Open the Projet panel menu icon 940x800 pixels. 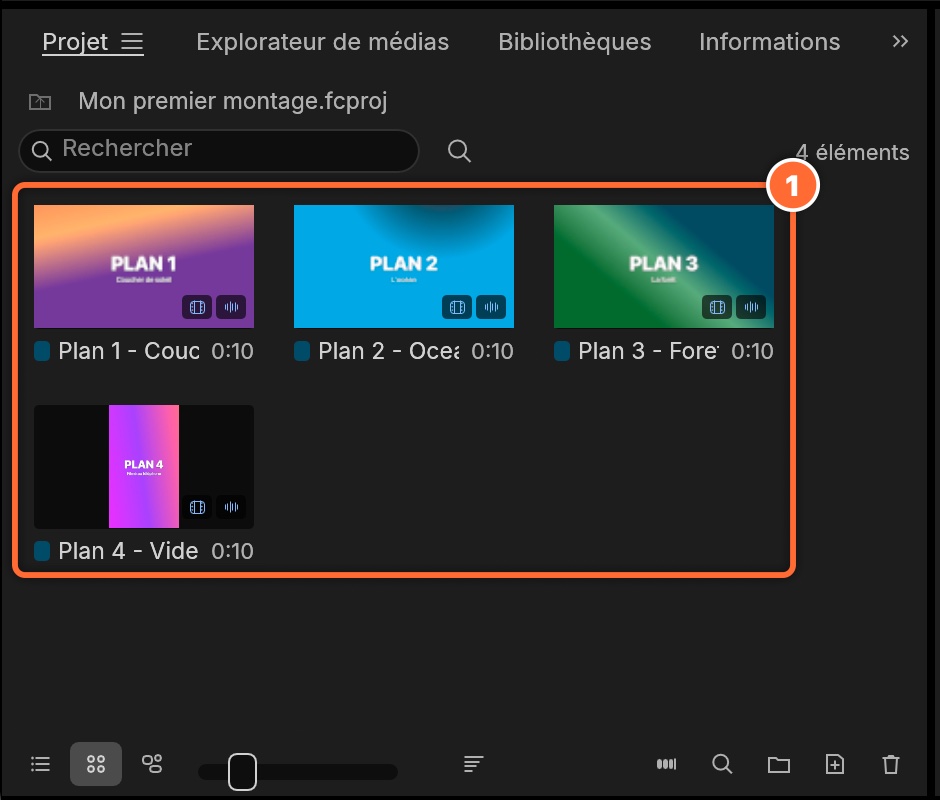(132, 42)
